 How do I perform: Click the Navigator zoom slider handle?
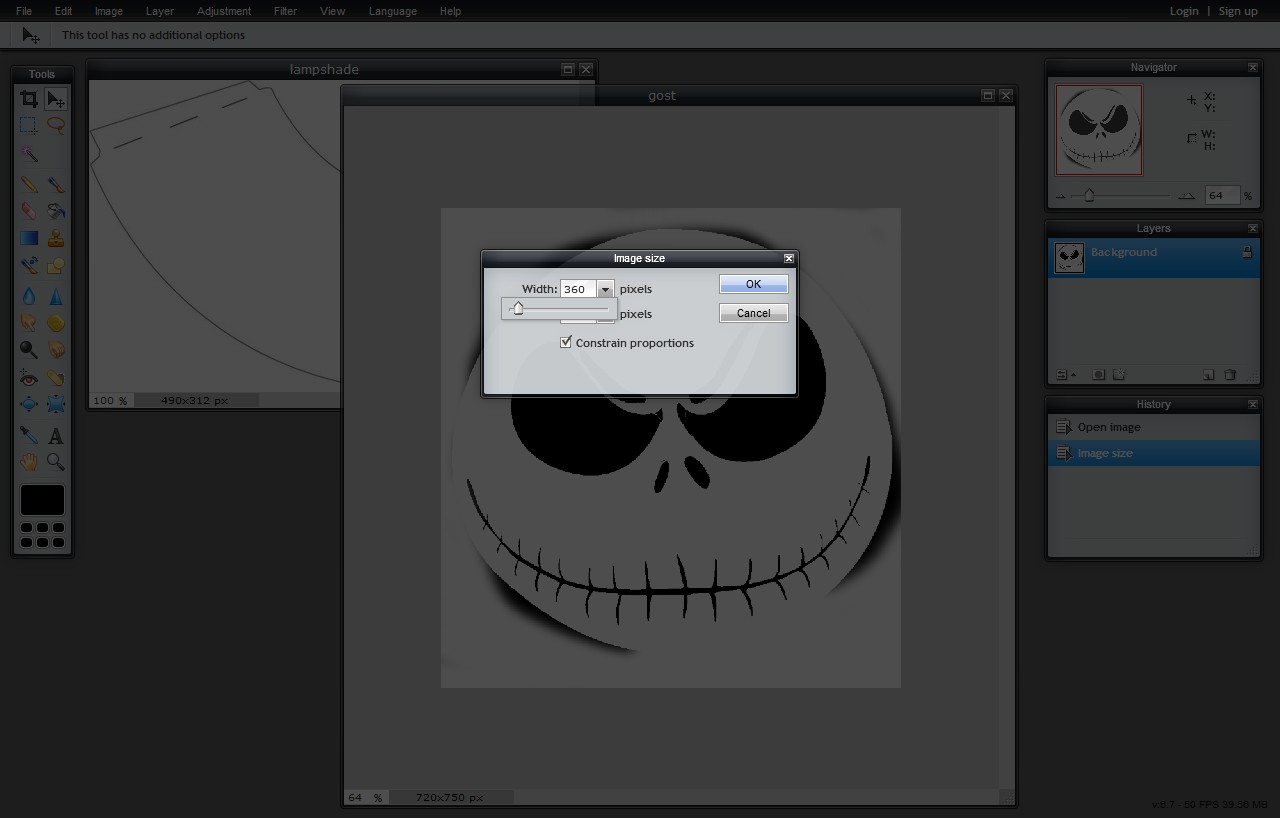click(x=1089, y=196)
